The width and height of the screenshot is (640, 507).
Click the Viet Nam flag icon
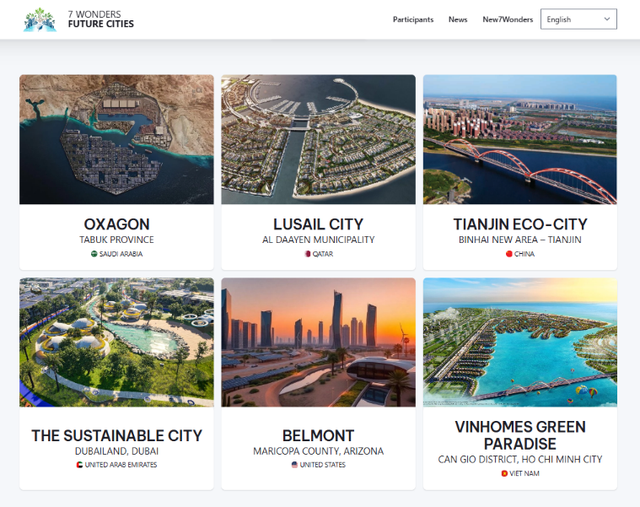(504, 473)
